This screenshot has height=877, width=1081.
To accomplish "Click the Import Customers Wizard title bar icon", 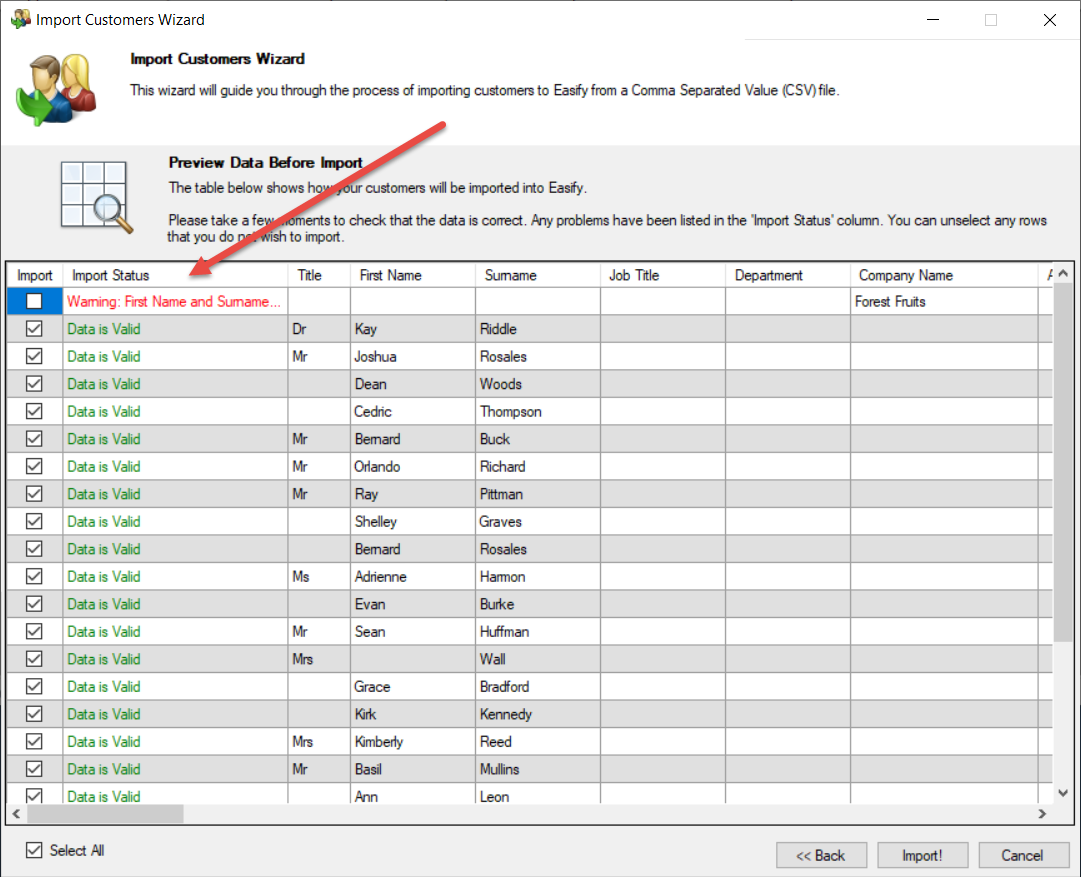I will click(x=19, y=19).
